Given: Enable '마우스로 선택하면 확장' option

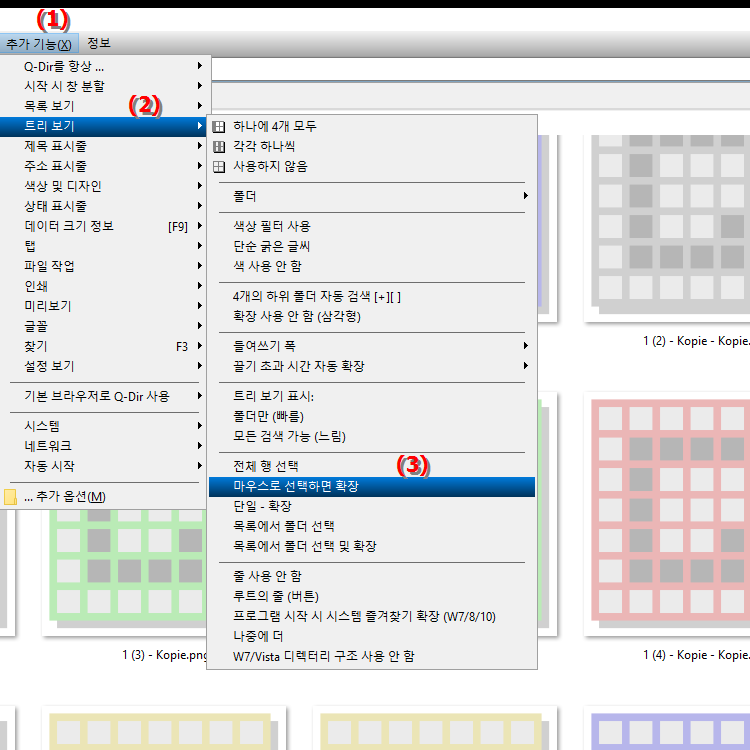Looking at the screenshot, I should tap(372, 486).
